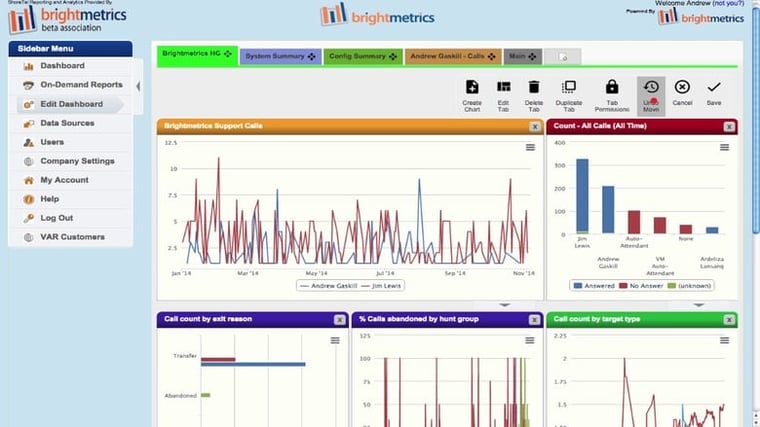Click the tall Jim Lewis Answered bar

pos(582,195)
